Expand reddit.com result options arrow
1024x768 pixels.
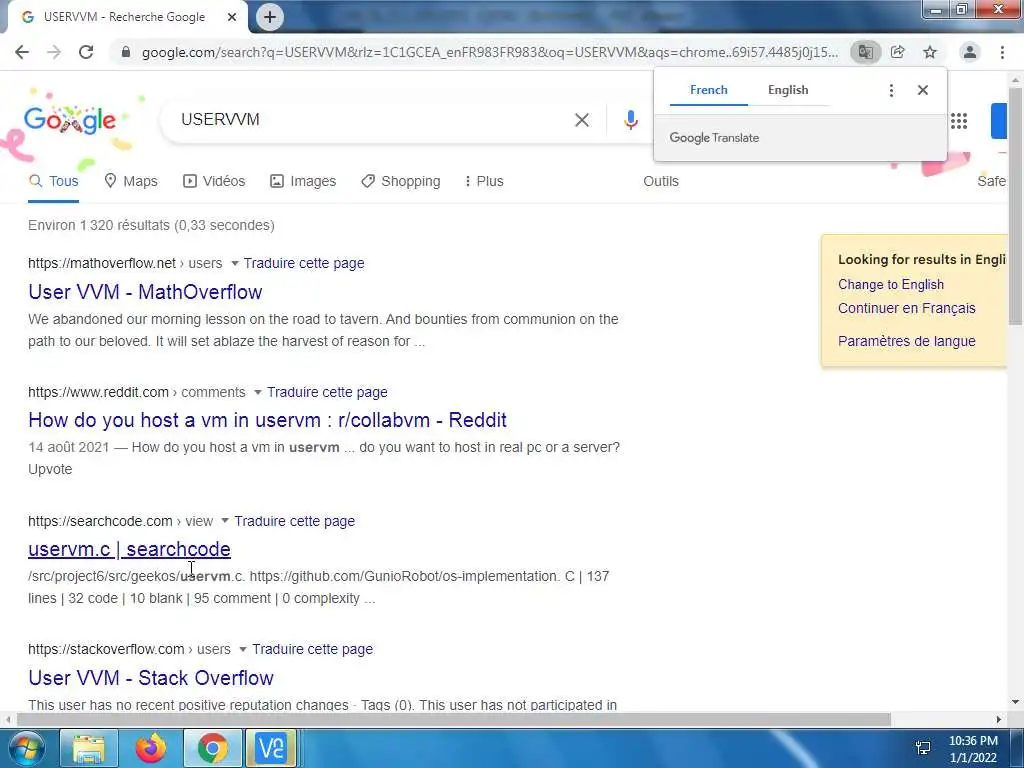tap(258, 392)
